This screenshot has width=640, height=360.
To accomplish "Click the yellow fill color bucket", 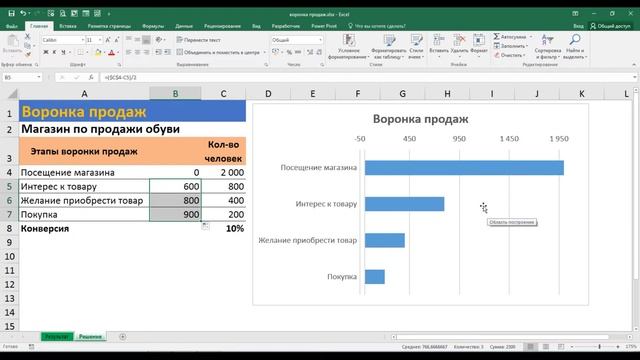I will point(98,52).
